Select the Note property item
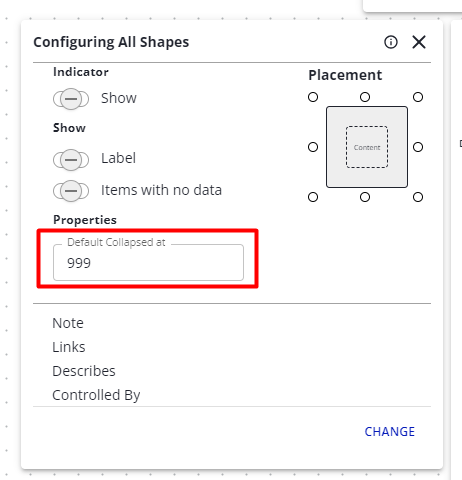 coord(68,323)
